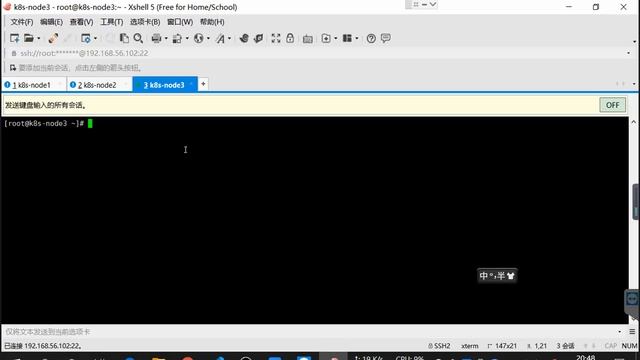Click the SSH2 status bar entry
The height and width of the screenshot is (360, 640).
point(439,346)
